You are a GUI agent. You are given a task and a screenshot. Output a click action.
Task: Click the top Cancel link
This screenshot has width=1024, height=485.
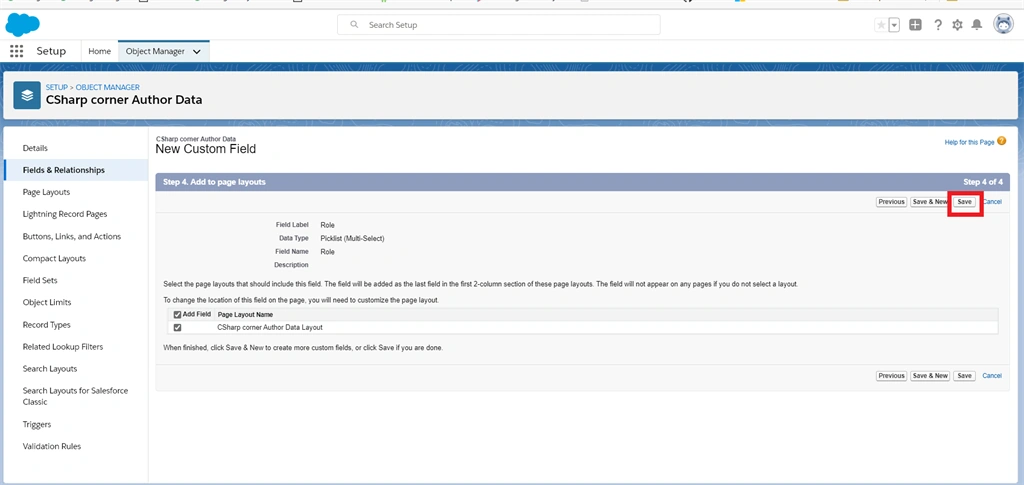992,202
